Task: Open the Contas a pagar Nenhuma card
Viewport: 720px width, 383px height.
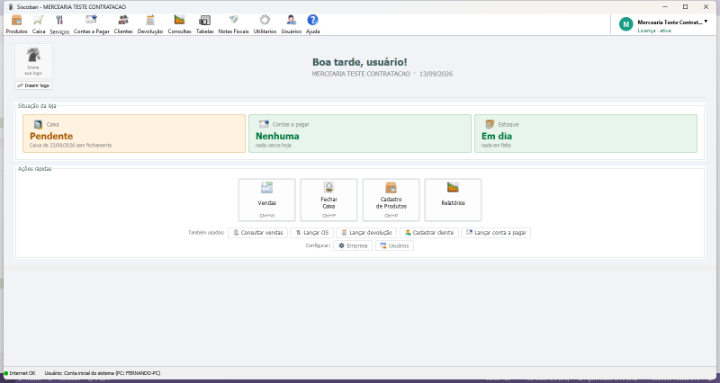Action: (360, 134)
